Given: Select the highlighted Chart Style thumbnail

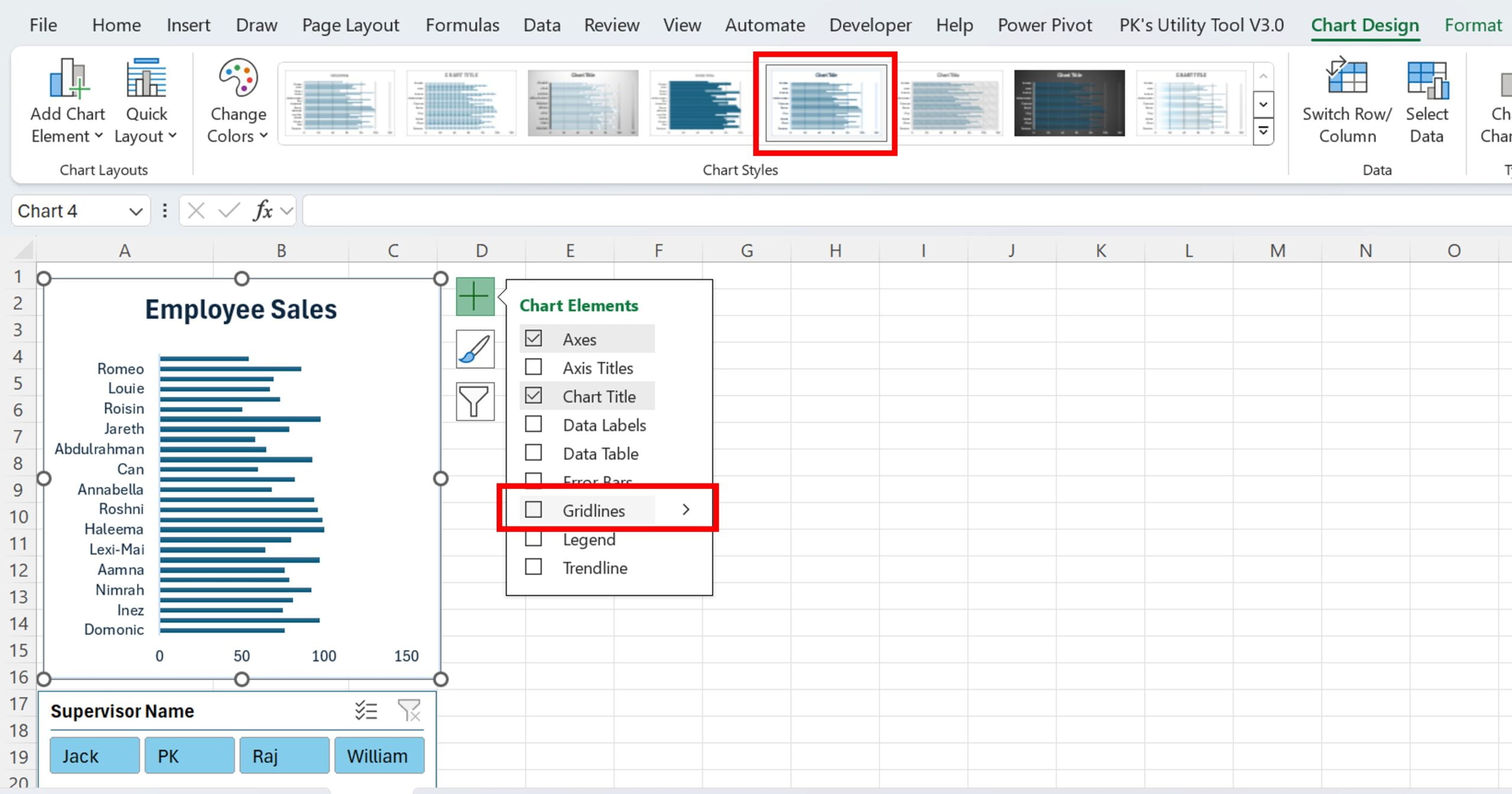Looking at the screenshot, I should click(826, 103).
